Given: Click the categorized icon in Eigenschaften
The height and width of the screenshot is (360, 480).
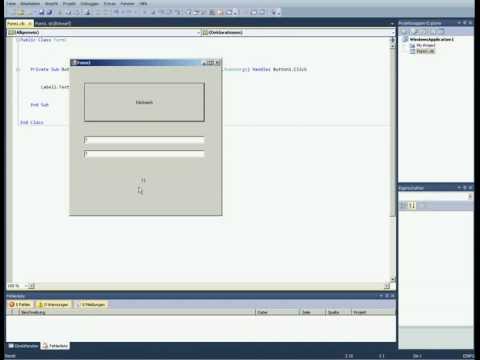Looking at the screenshot, I should [403, 205].
